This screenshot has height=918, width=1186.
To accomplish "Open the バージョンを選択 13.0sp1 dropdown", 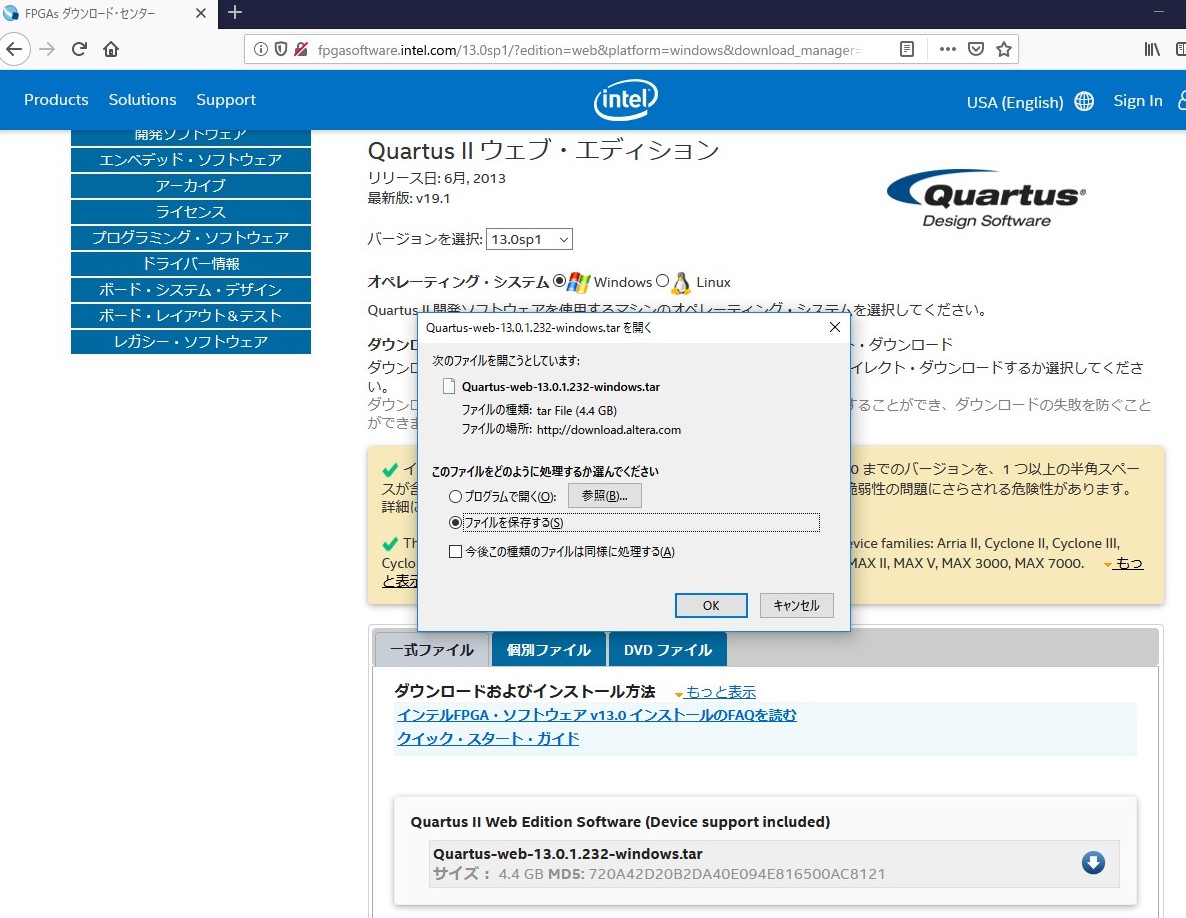I will point(529,240).
